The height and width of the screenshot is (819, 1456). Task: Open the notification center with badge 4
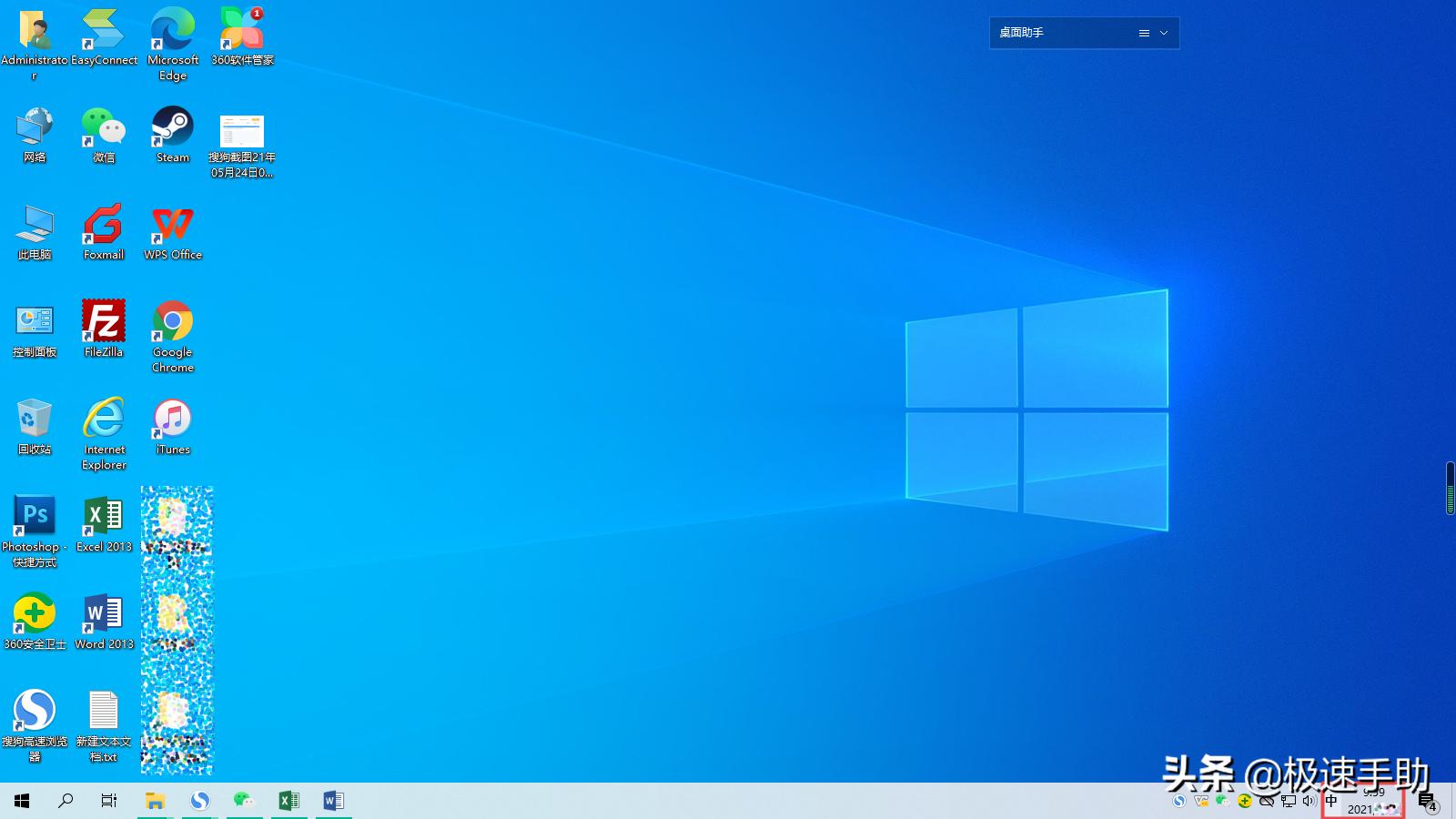tap(1427, 802)
